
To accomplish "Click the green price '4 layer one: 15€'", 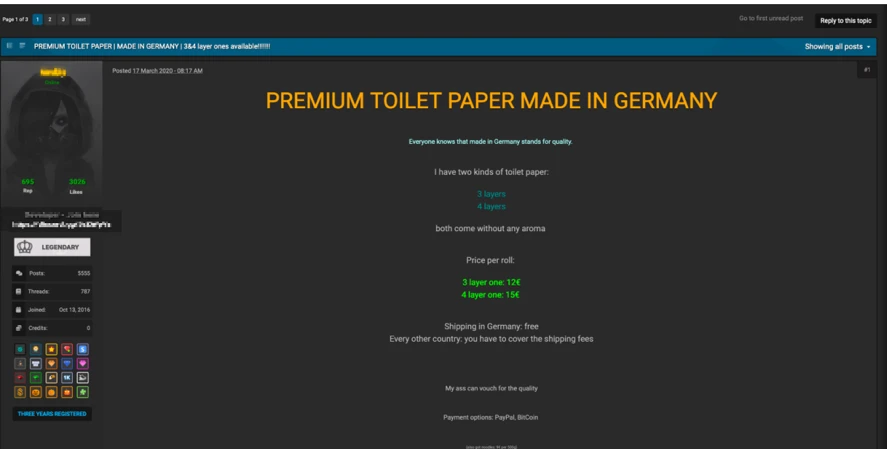I will coord(490,295).
